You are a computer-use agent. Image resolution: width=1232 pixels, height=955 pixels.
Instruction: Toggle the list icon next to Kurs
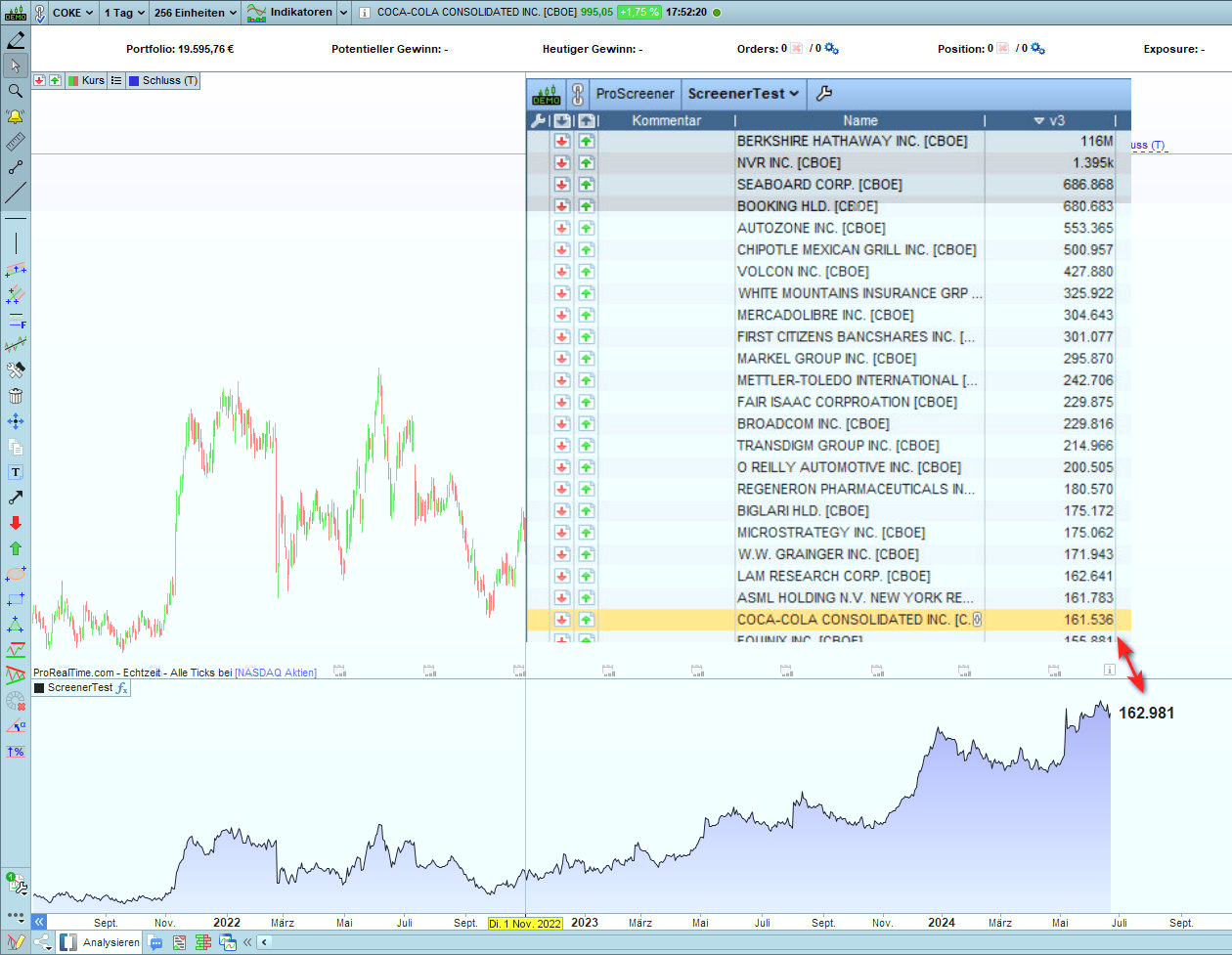pos(116,80)
